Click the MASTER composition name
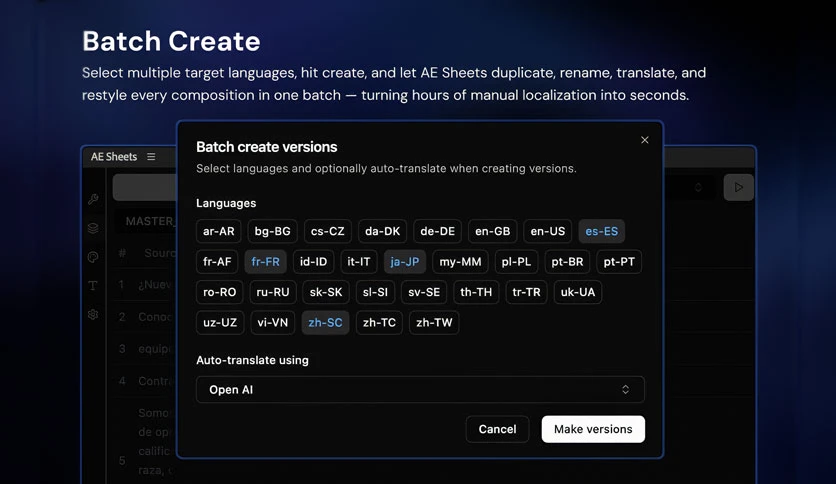The width and height of the screenshot is (836, 484). click(150, 221)
